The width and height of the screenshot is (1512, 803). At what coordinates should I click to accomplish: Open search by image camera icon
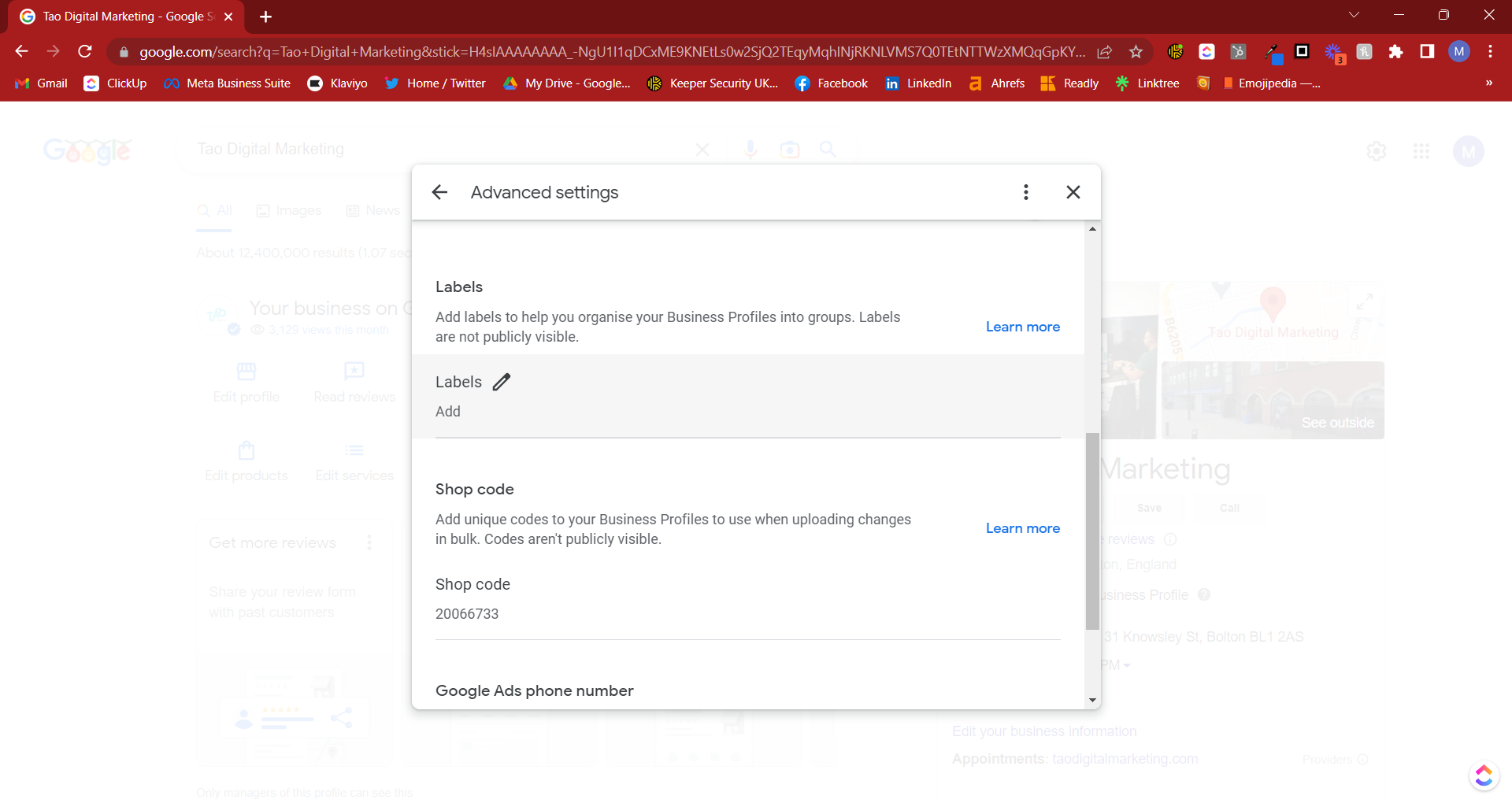(x=790, y=150)
